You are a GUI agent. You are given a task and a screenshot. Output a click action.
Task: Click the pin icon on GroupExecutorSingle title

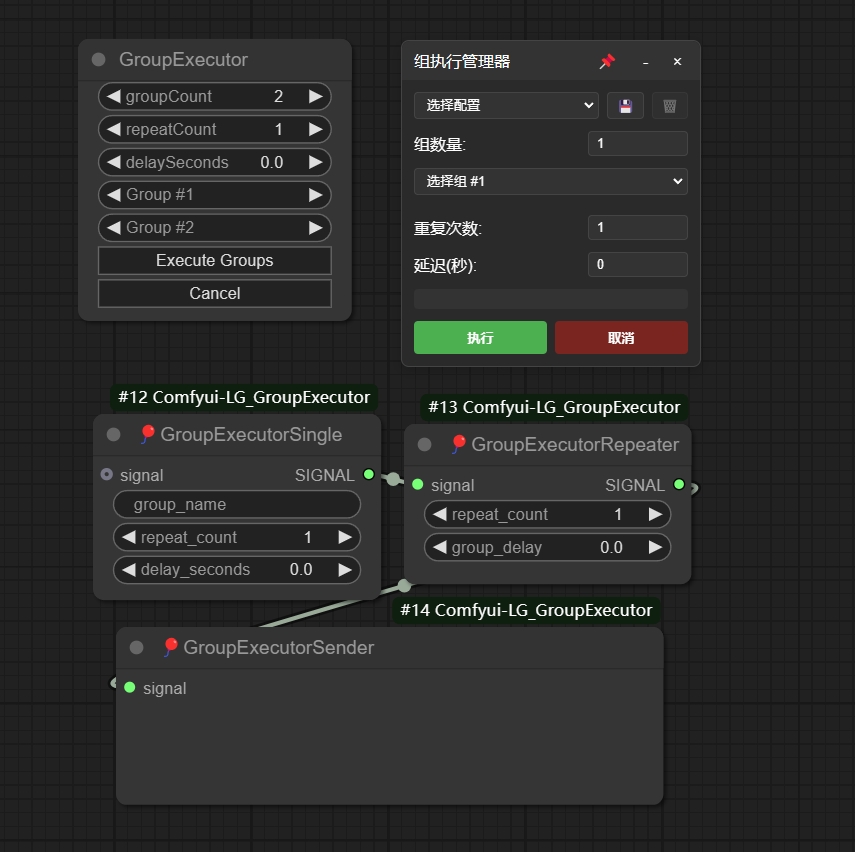[147, 434]
